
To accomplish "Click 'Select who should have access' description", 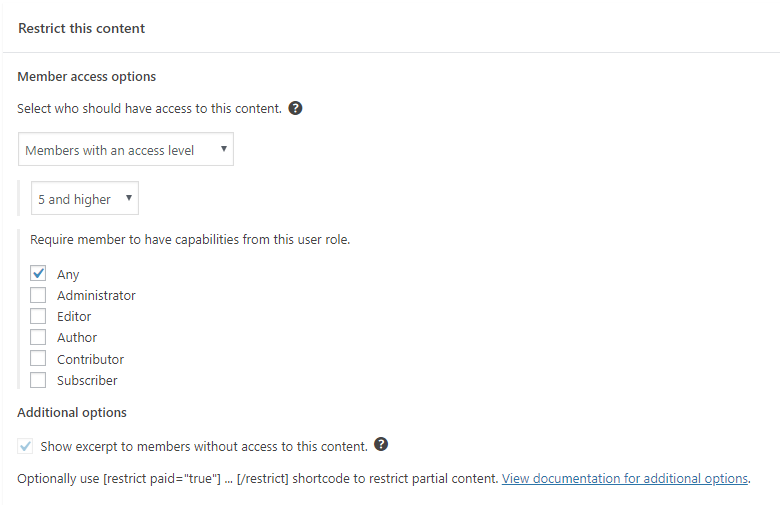I will point(149,108).
